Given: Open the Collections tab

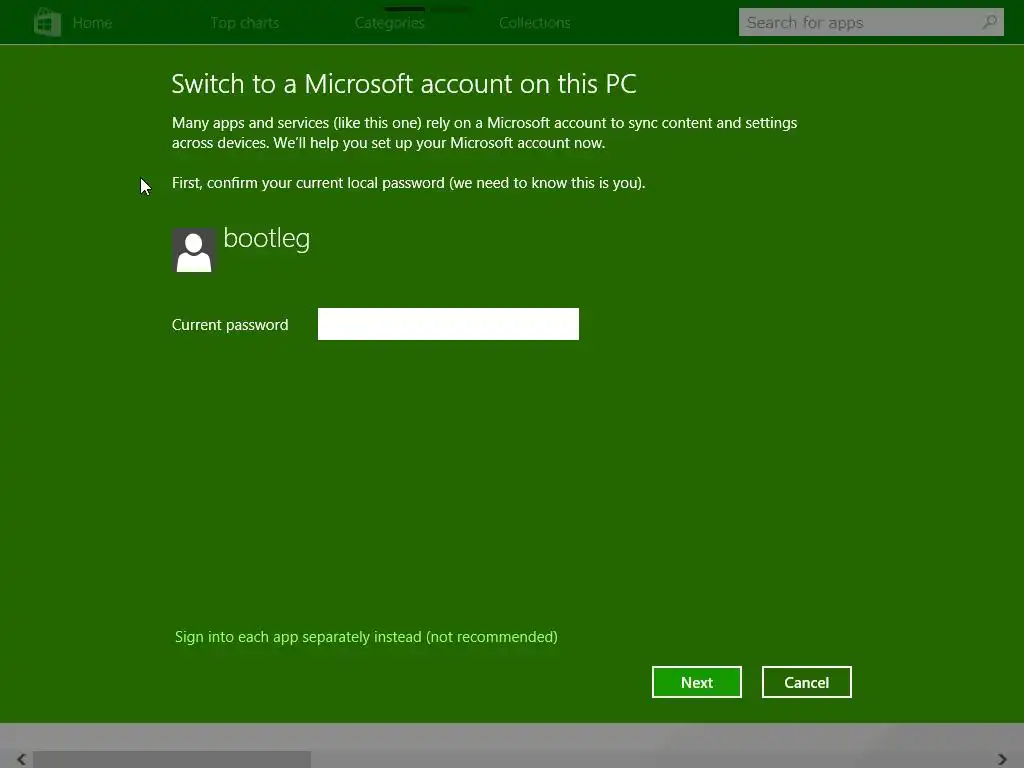Looking at the screenshot, I should click(x=535, y=23).
